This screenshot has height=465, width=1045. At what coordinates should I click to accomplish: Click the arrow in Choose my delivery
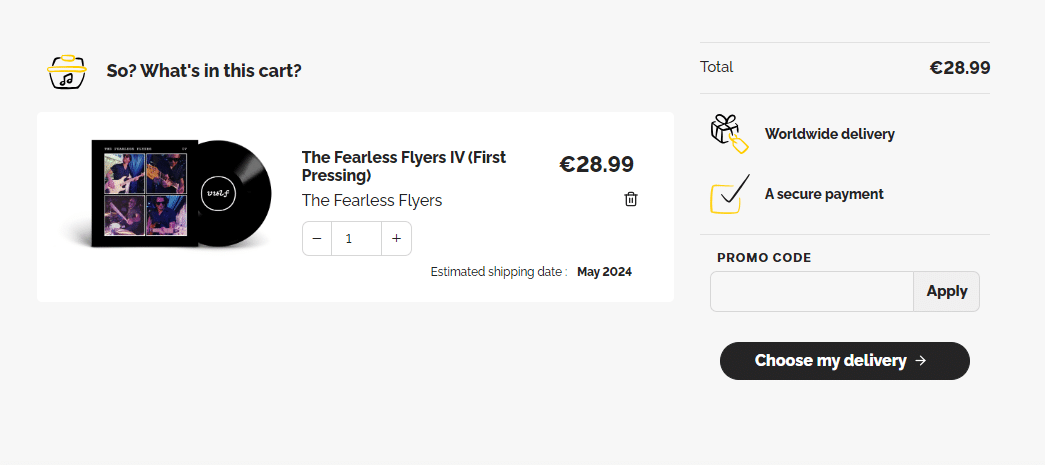pos(920,360)
